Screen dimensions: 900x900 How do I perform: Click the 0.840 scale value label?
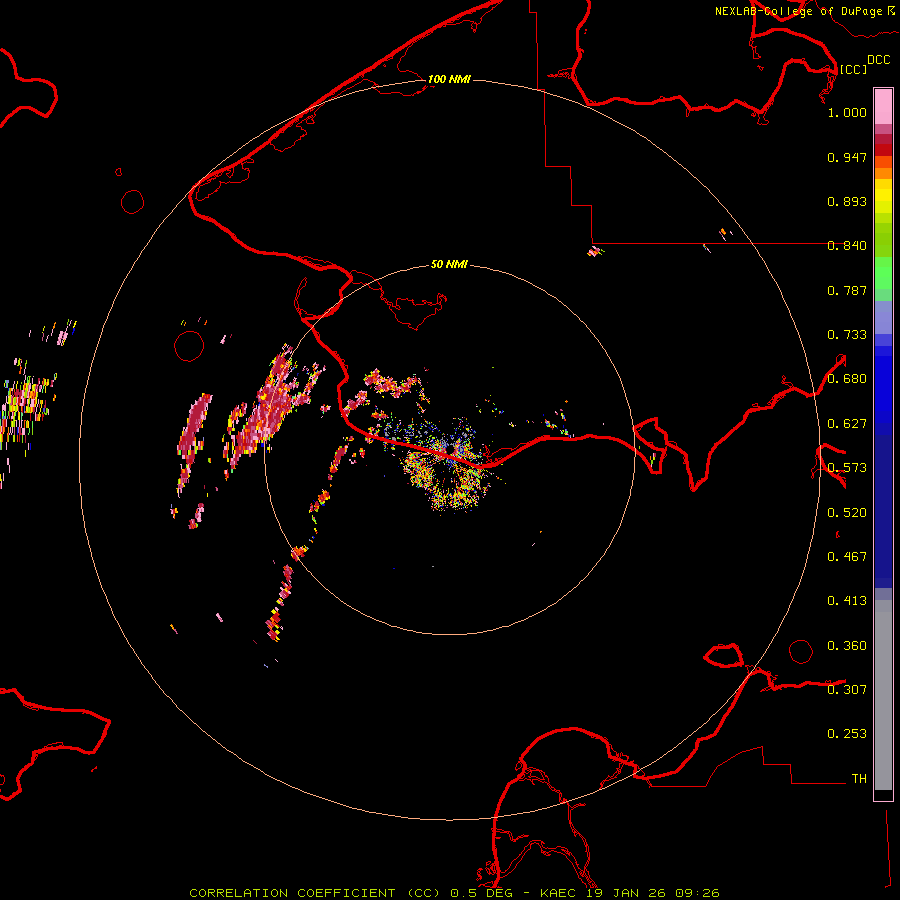click(x=847, y=246)
